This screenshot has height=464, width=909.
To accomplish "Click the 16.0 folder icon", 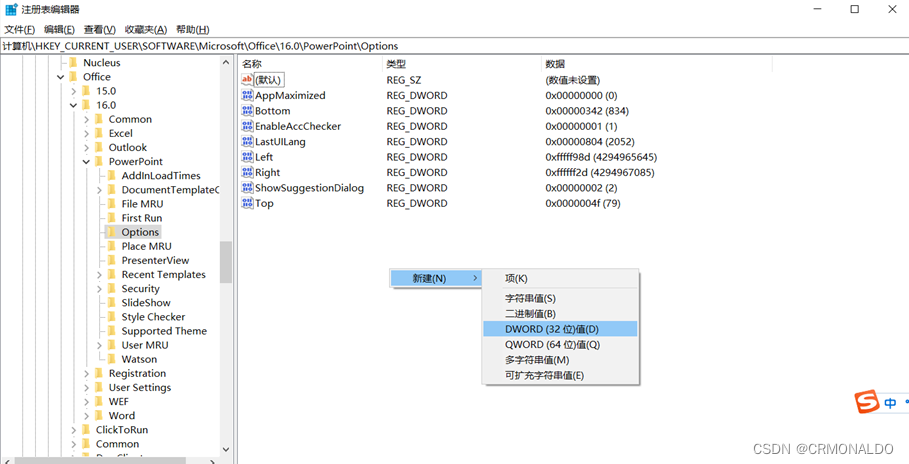I will (x=86, y=105).
